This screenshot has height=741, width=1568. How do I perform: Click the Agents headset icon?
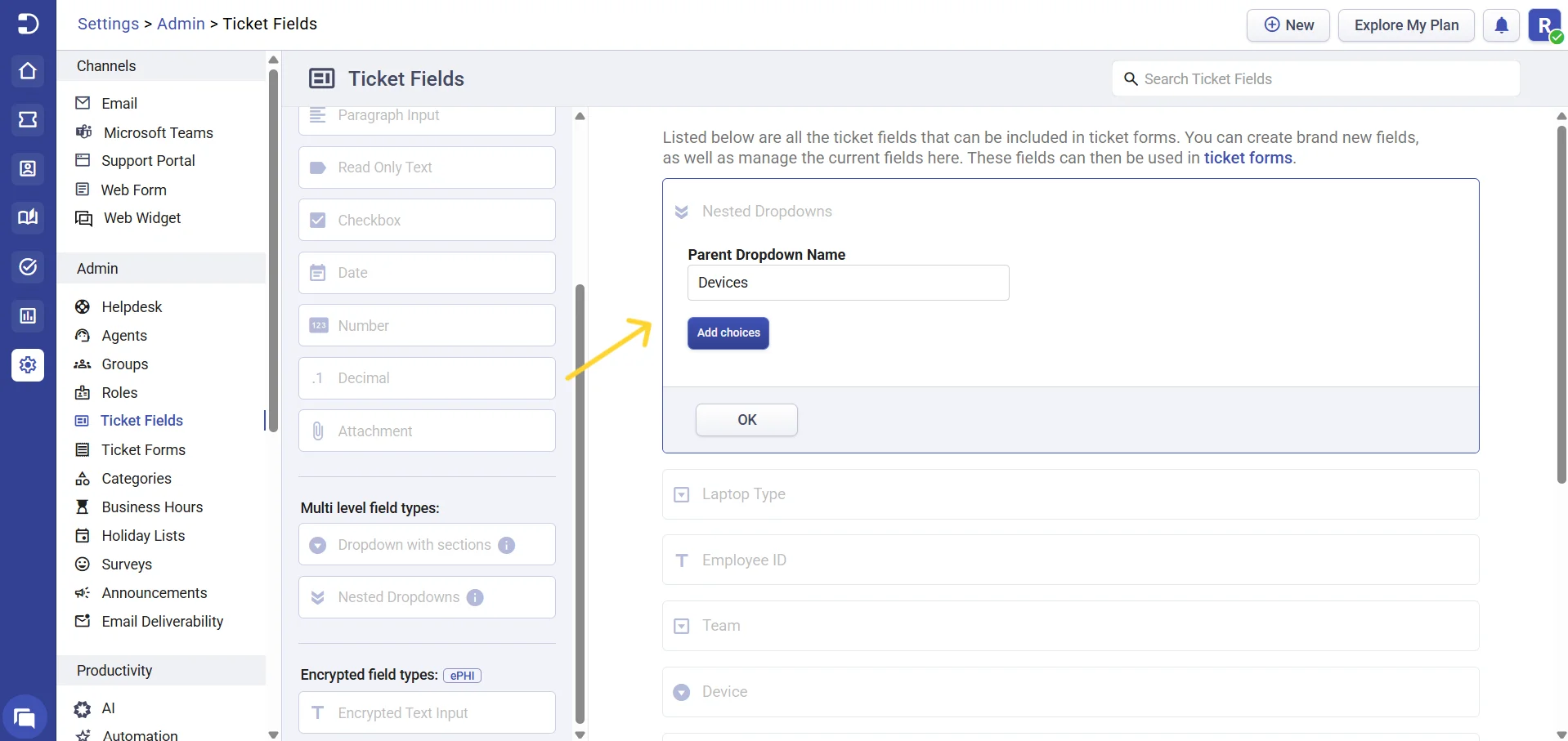coord(83,335)
